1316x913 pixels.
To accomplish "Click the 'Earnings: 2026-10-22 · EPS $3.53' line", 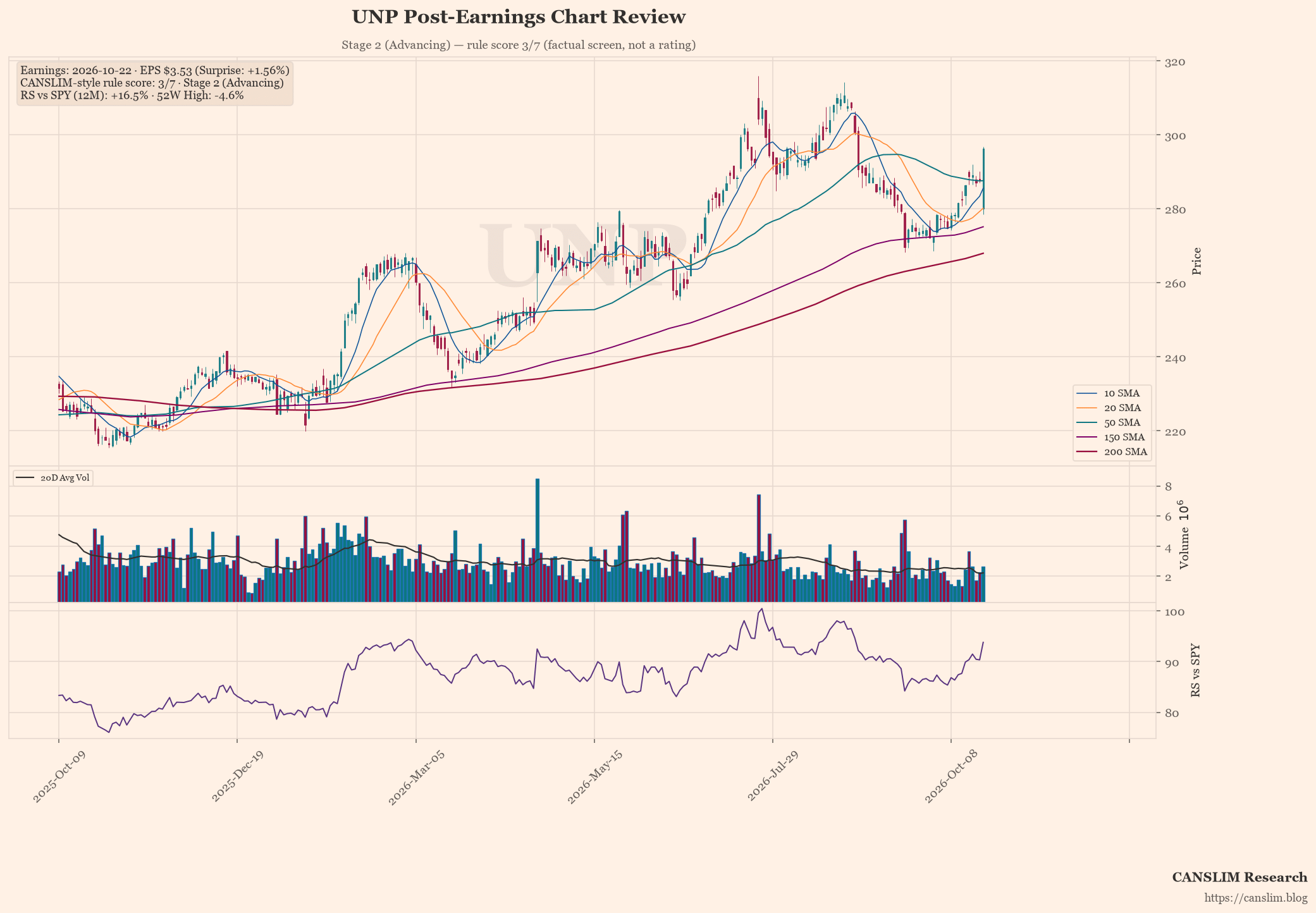I will pos(155,70).
